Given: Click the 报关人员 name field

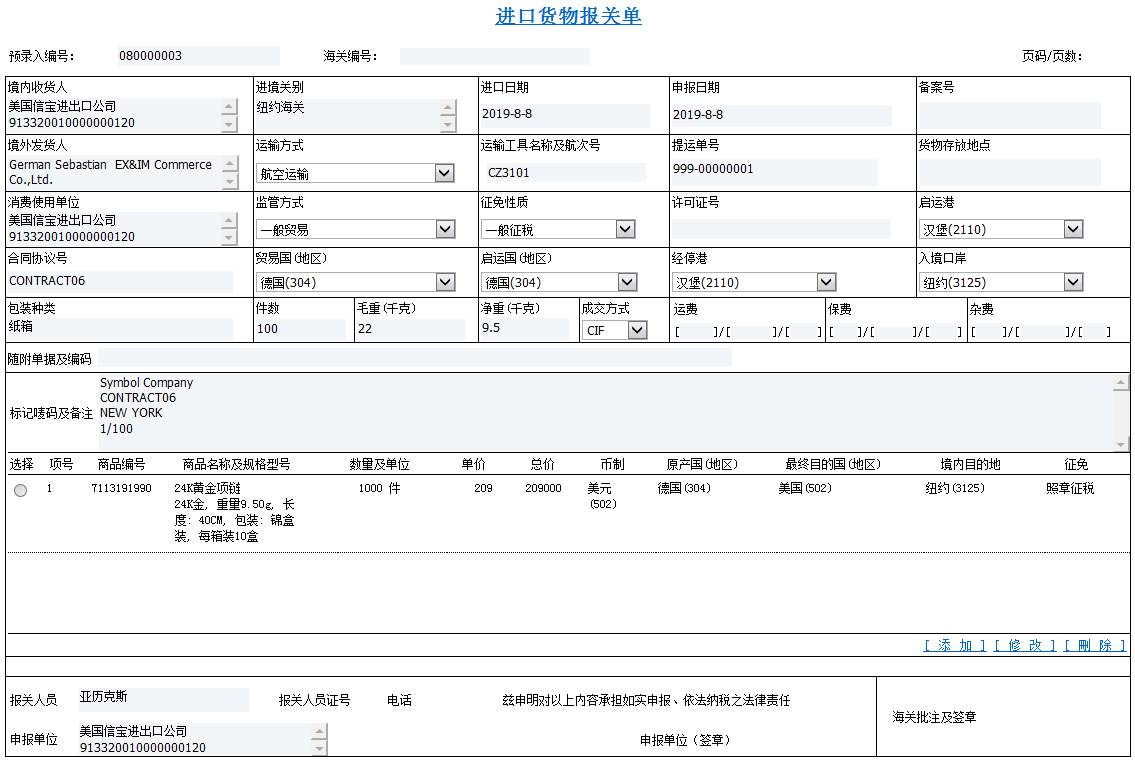Looking at the screenshot, I should (x=163, y=697).
